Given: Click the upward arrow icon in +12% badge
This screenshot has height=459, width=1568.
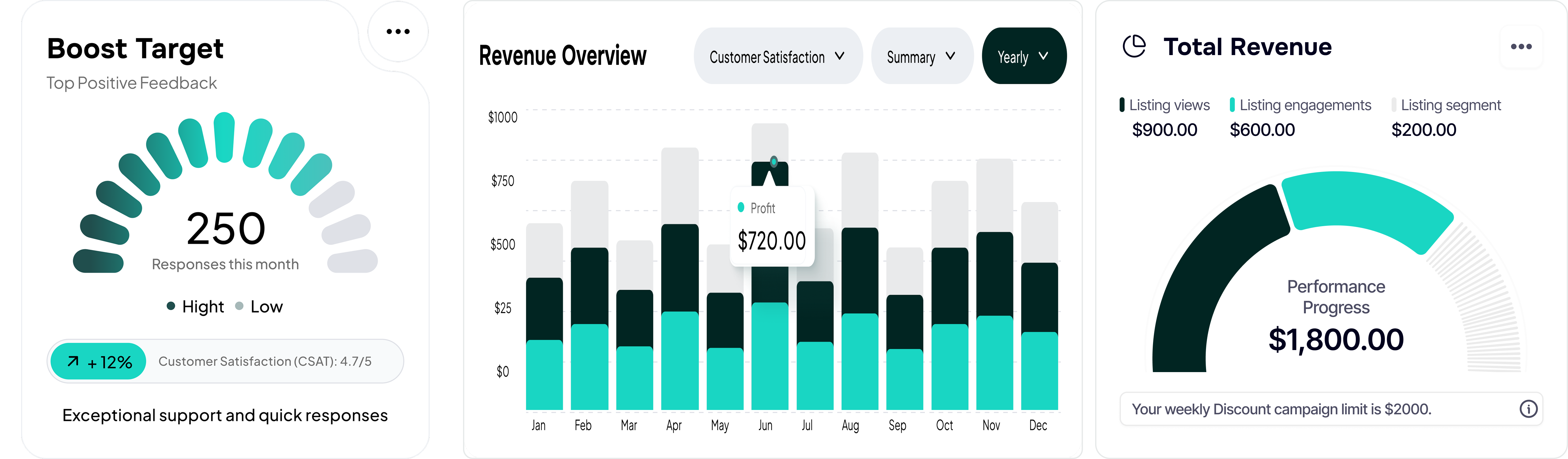Looking at the screenshot, I should click(x=73, y=362).
